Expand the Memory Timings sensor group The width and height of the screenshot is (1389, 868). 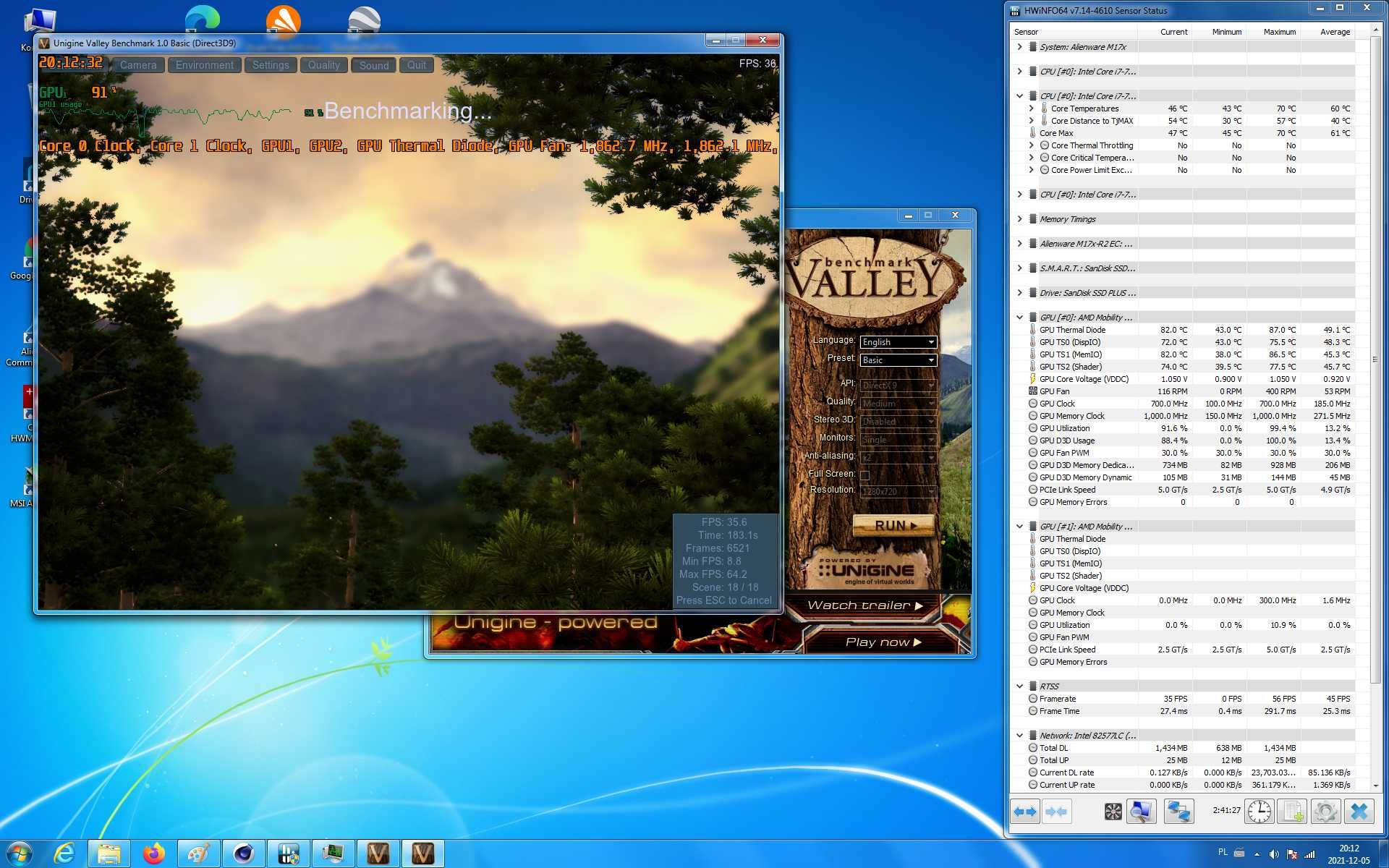pyautogui.click(x=1021, y=218)
